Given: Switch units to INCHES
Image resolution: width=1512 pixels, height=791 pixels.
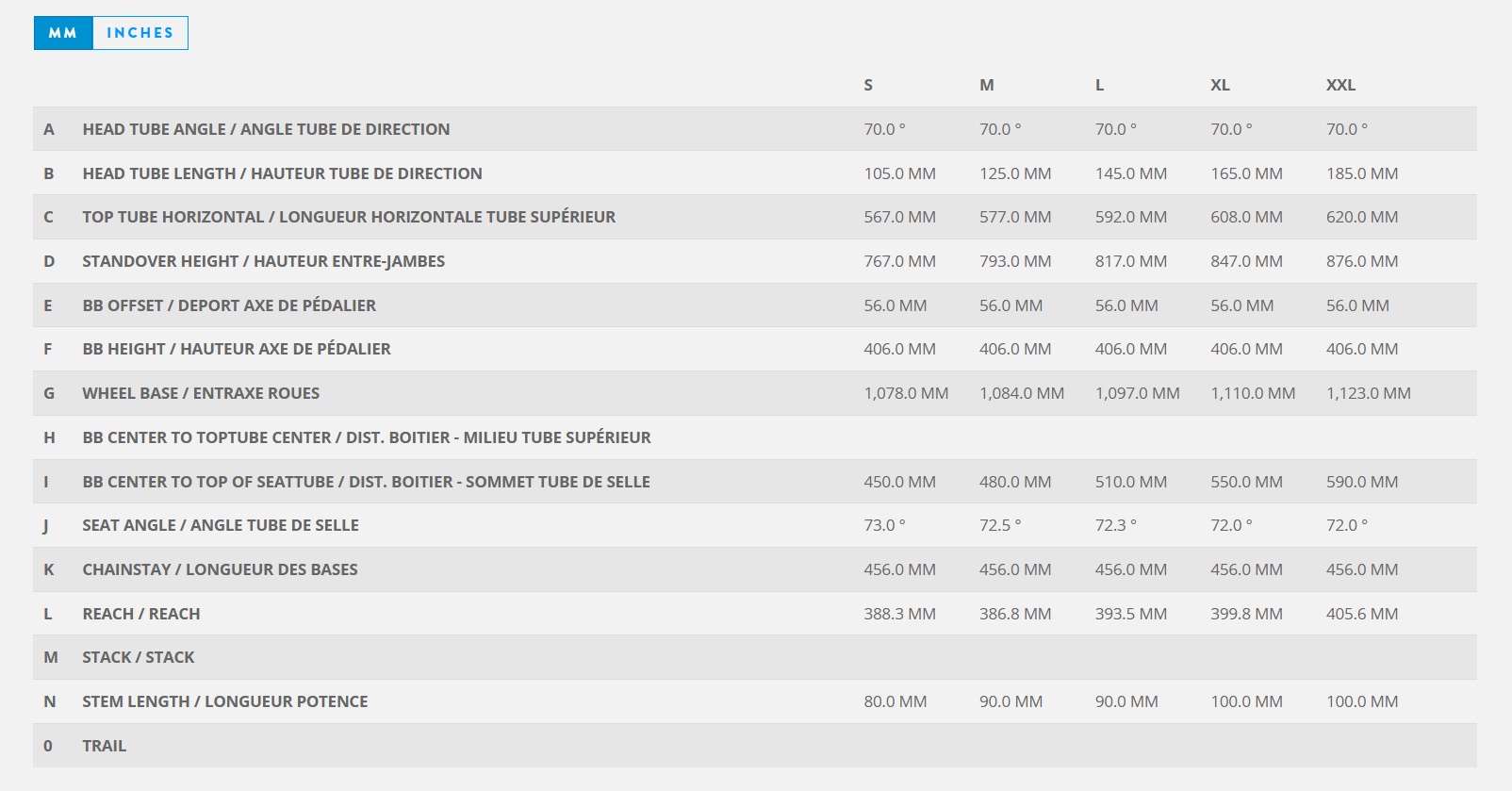Looking at the screenshot, I should click(x=140, y=33).
